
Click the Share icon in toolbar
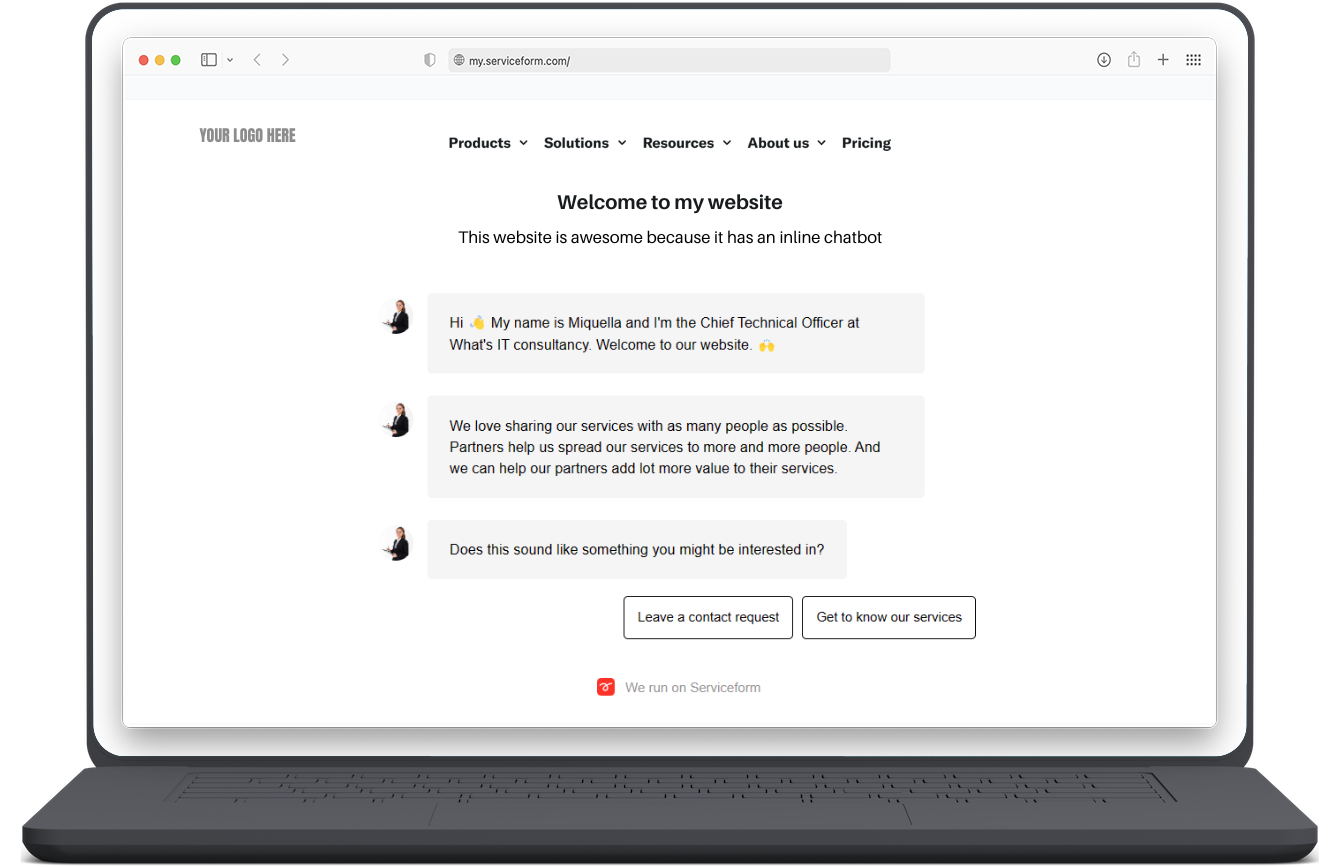pos(1134,60)
